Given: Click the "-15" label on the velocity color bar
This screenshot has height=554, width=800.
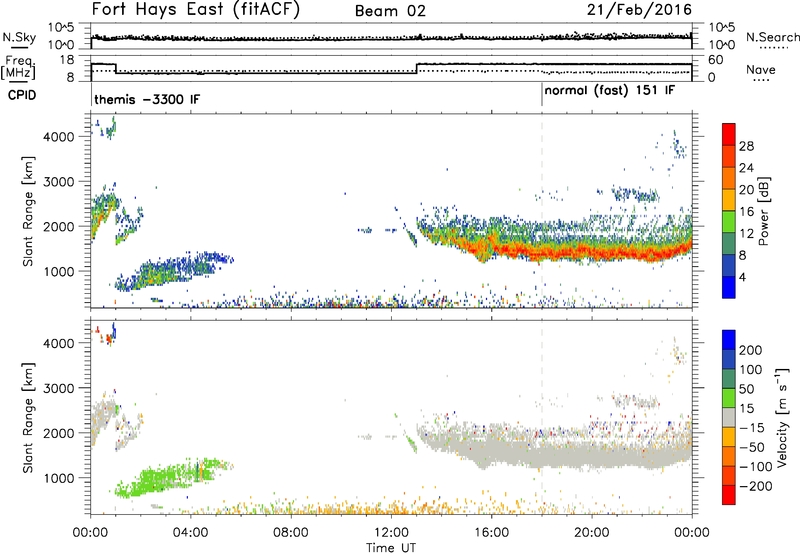Looking at the screenshot, I should (x=751, y=428).
